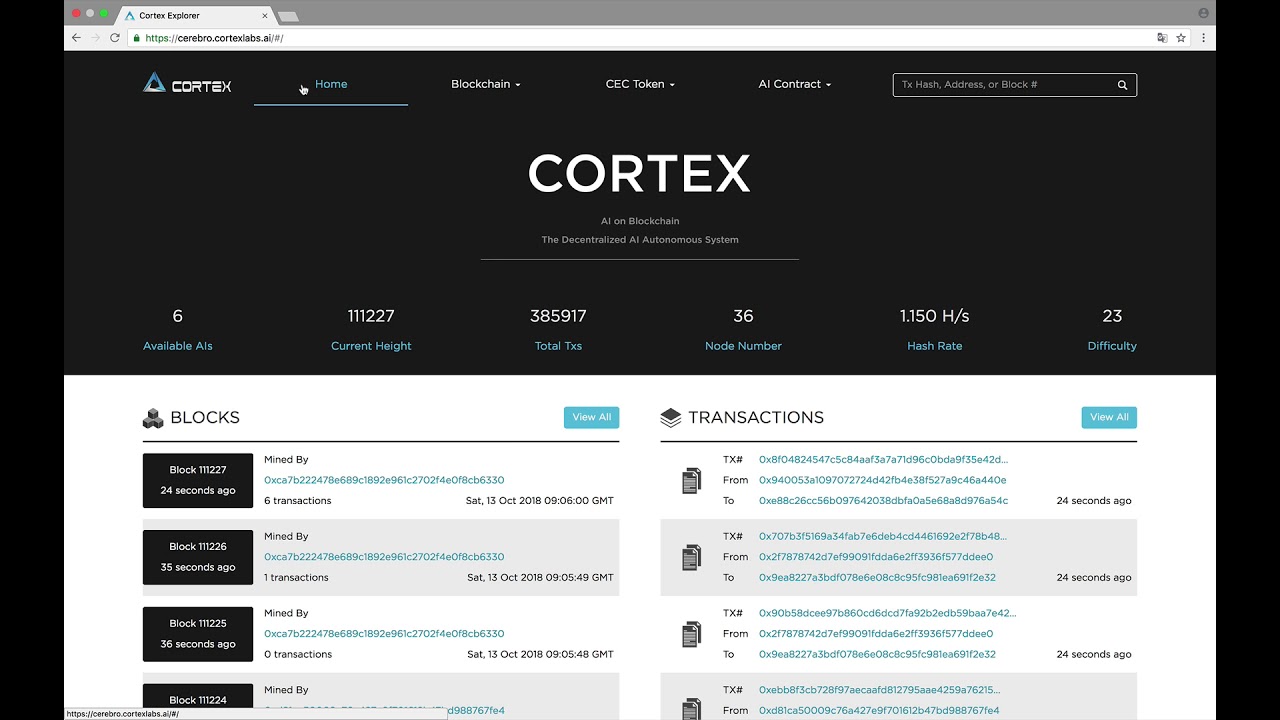Open Chrome profile avatar icon
The width and height of the screenshot is (1280, 720).
[x=1203, y=13]
